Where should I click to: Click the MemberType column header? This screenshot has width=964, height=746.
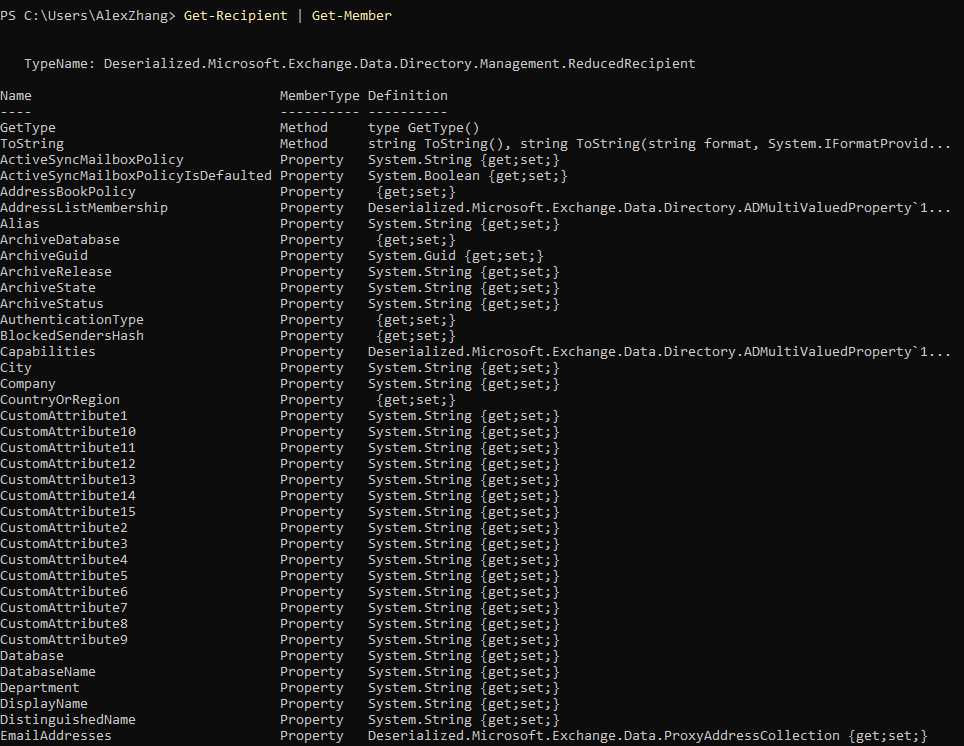tap(320, 96)
